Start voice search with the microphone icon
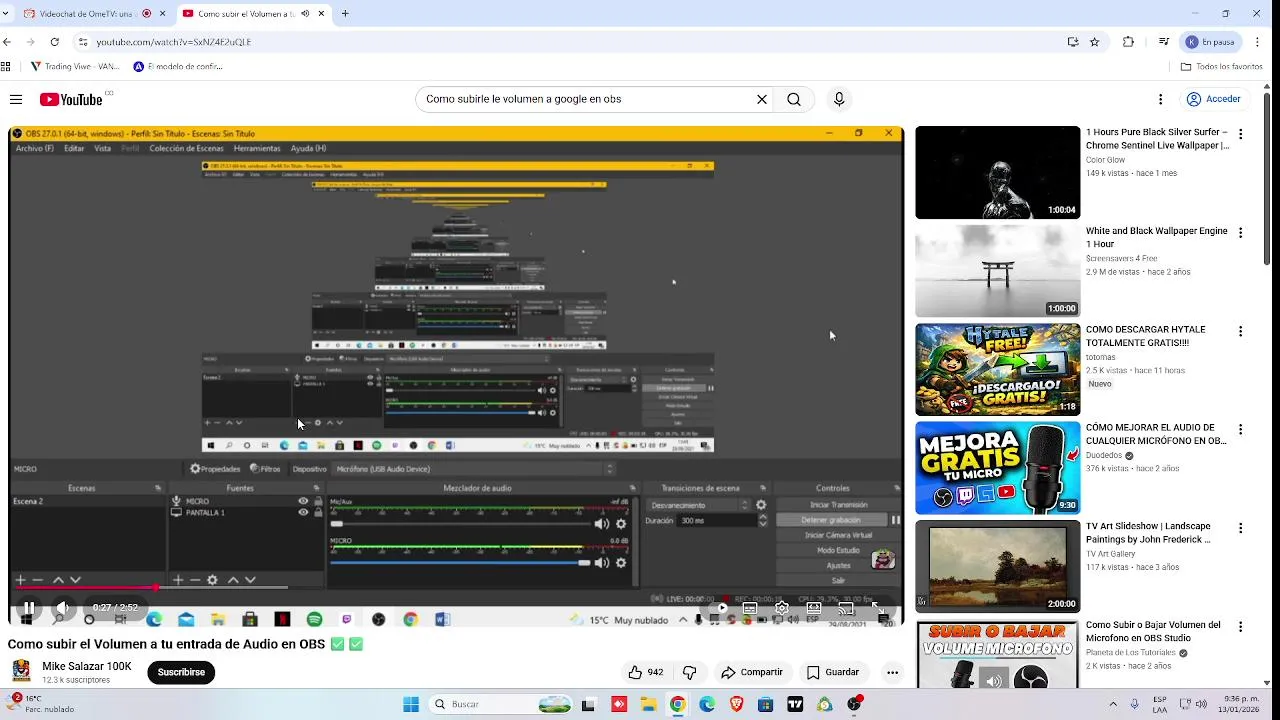Viewport: 1280px width, 720px height. tap(839, 99)
